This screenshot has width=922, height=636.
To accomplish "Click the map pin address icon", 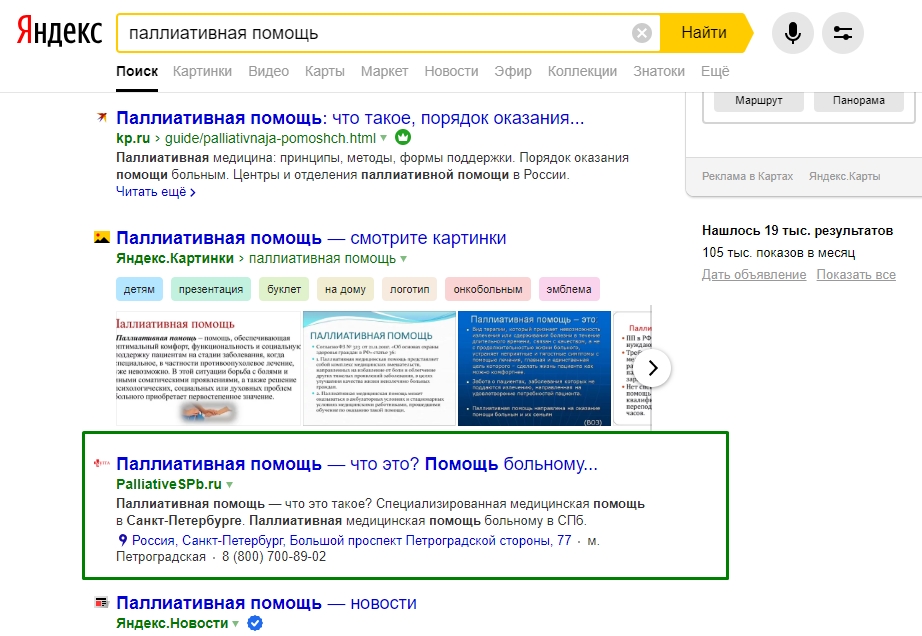I will click(122, 541).
